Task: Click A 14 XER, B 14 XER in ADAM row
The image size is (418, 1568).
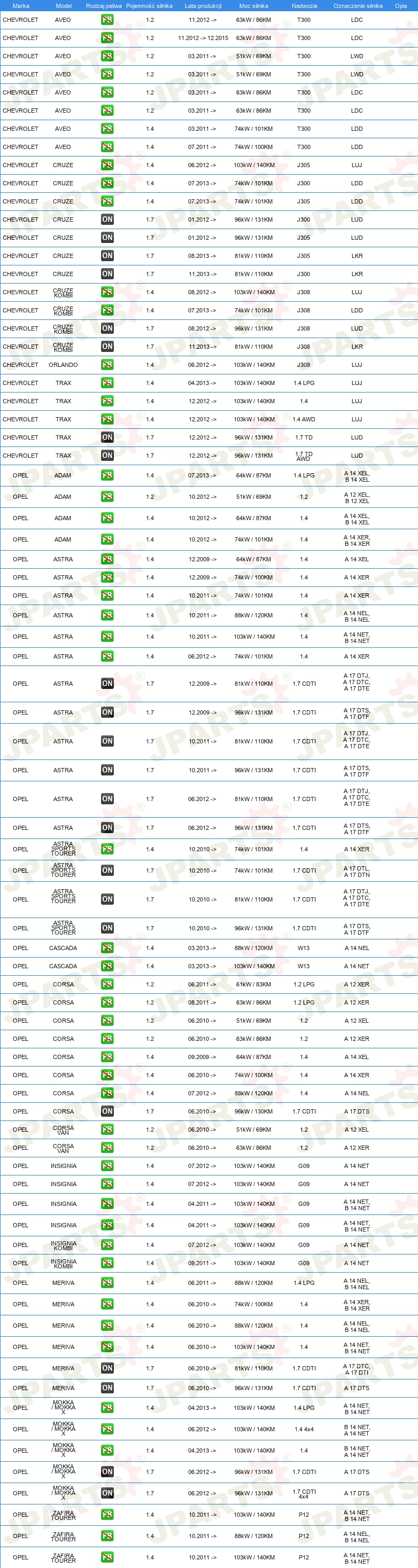Action: (x=357, y=540)
